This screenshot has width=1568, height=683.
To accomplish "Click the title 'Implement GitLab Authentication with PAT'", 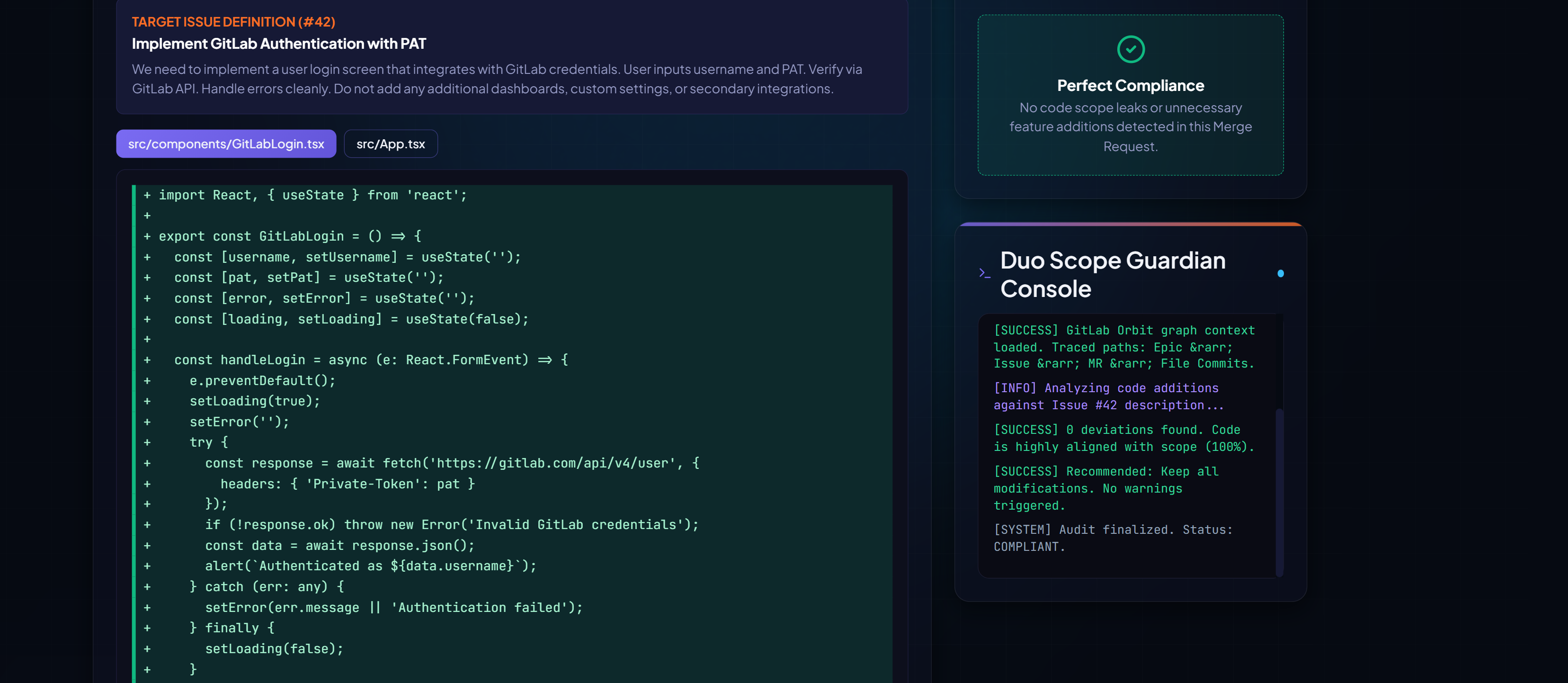I will 279,44.
